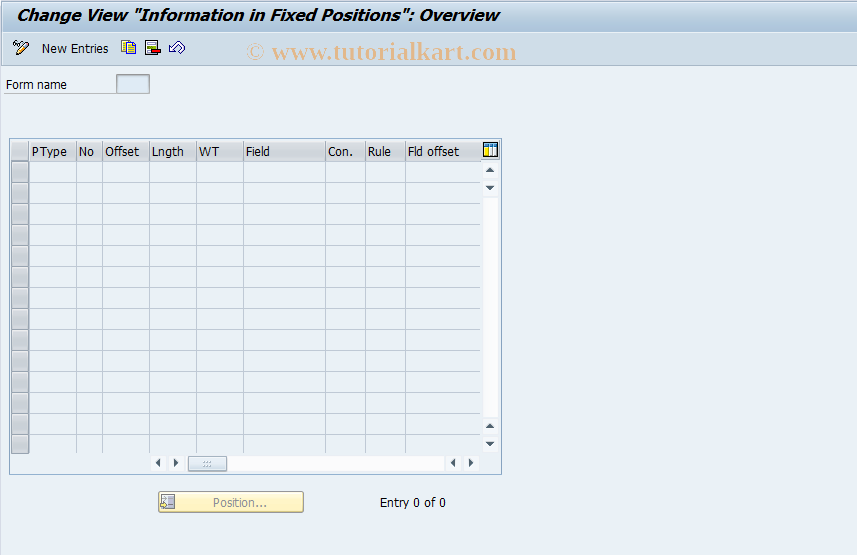
Task: Click the display/change toggle pencil icon
Action: coord(21,48)
